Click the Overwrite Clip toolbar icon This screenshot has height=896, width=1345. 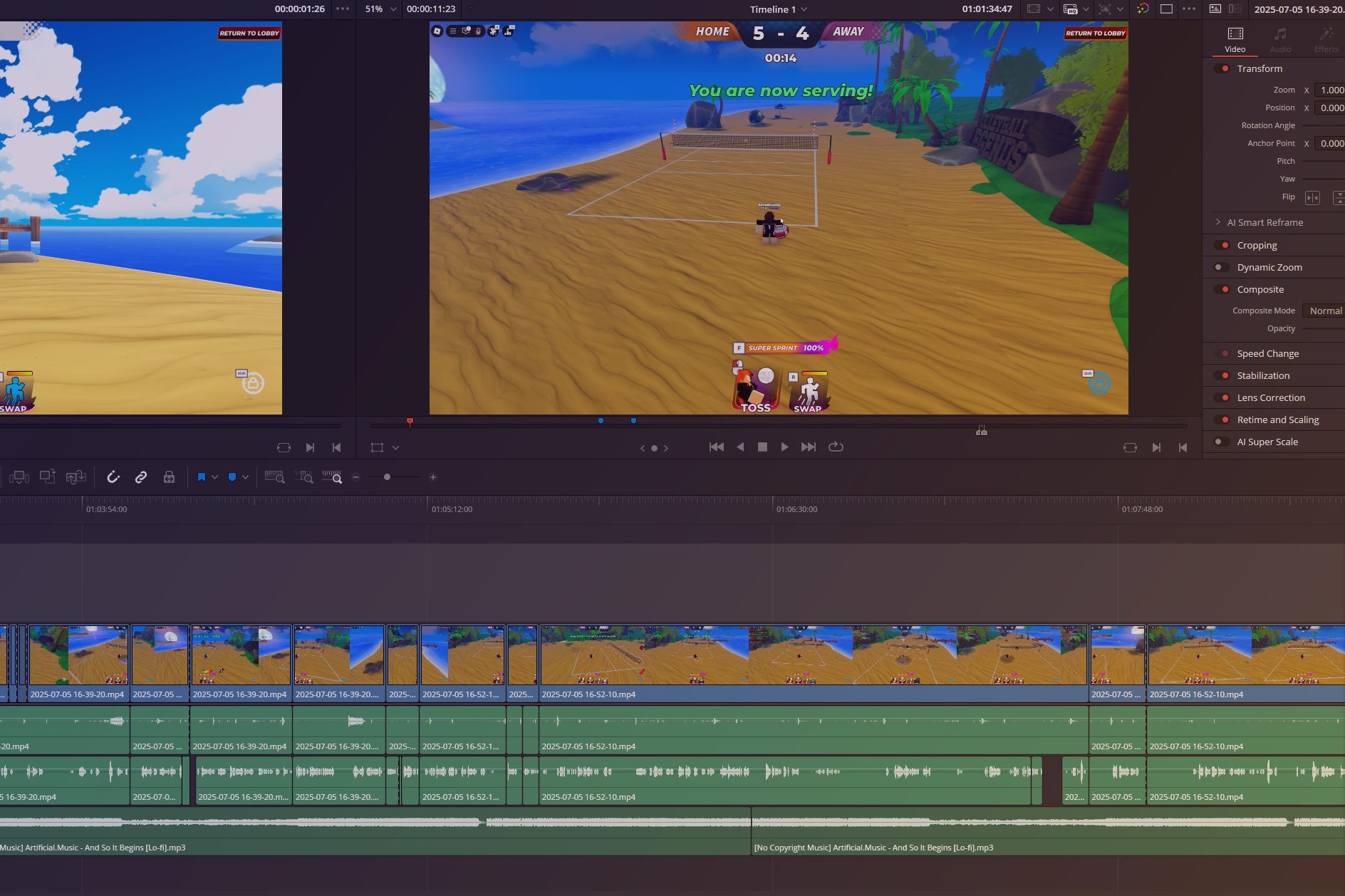pos(48,477)
